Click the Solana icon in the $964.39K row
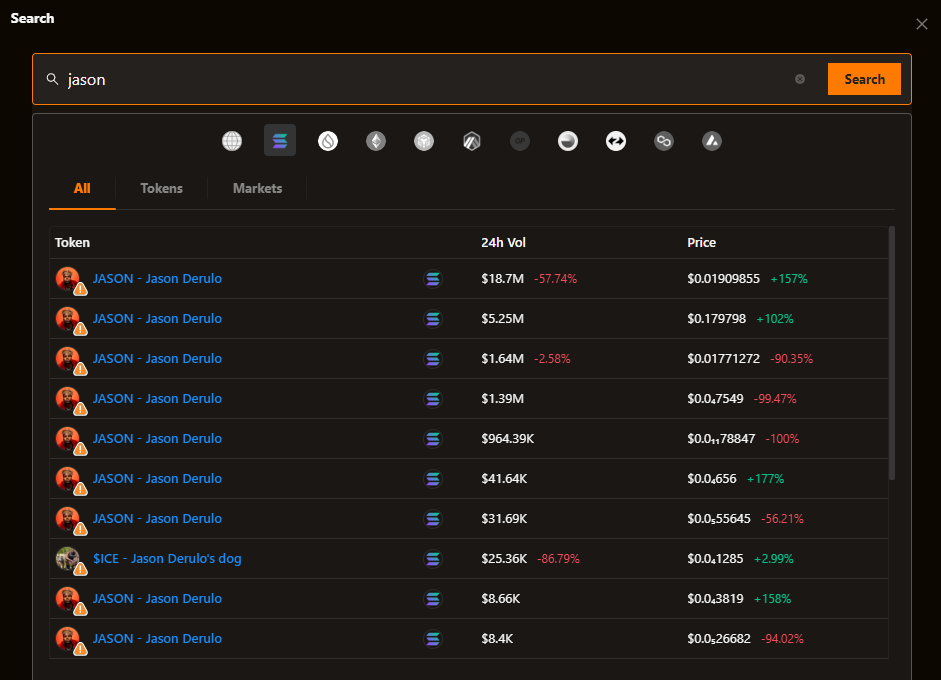 433,439
